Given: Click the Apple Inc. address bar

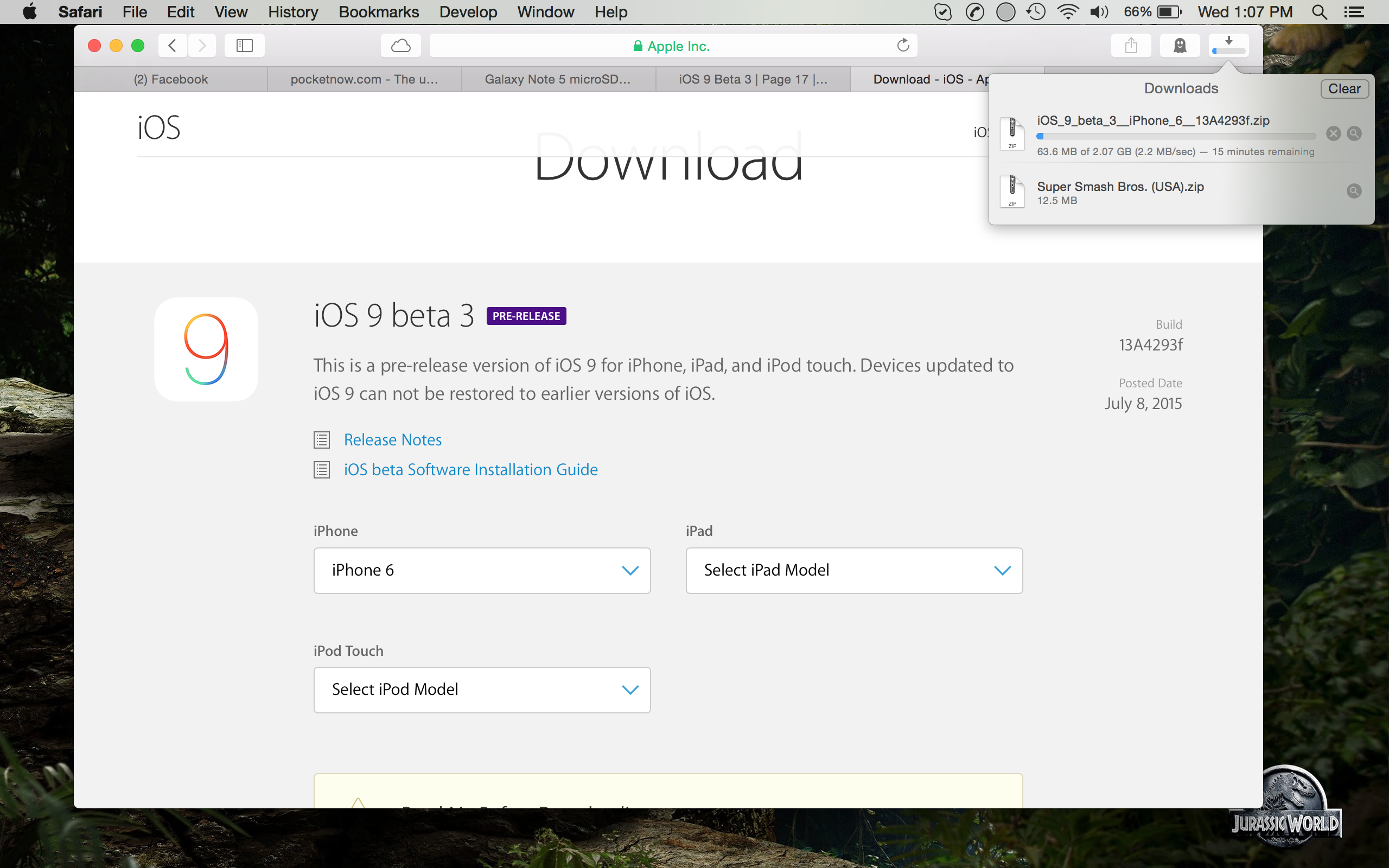Looking at the screenshot, I should 673,46.
